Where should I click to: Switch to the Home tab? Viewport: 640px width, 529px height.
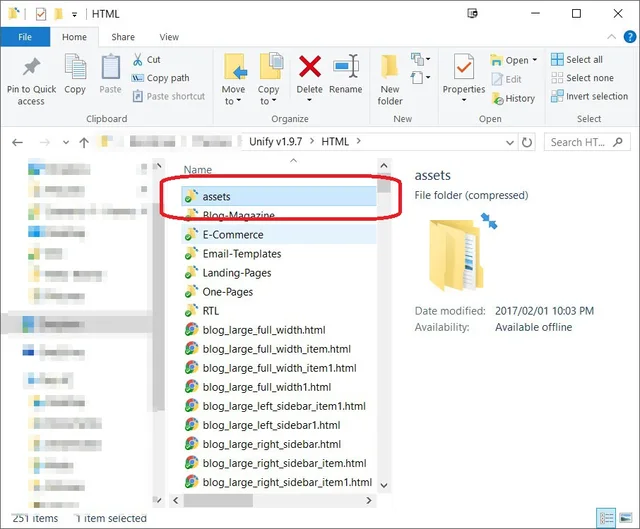click(x=74, y=37)
